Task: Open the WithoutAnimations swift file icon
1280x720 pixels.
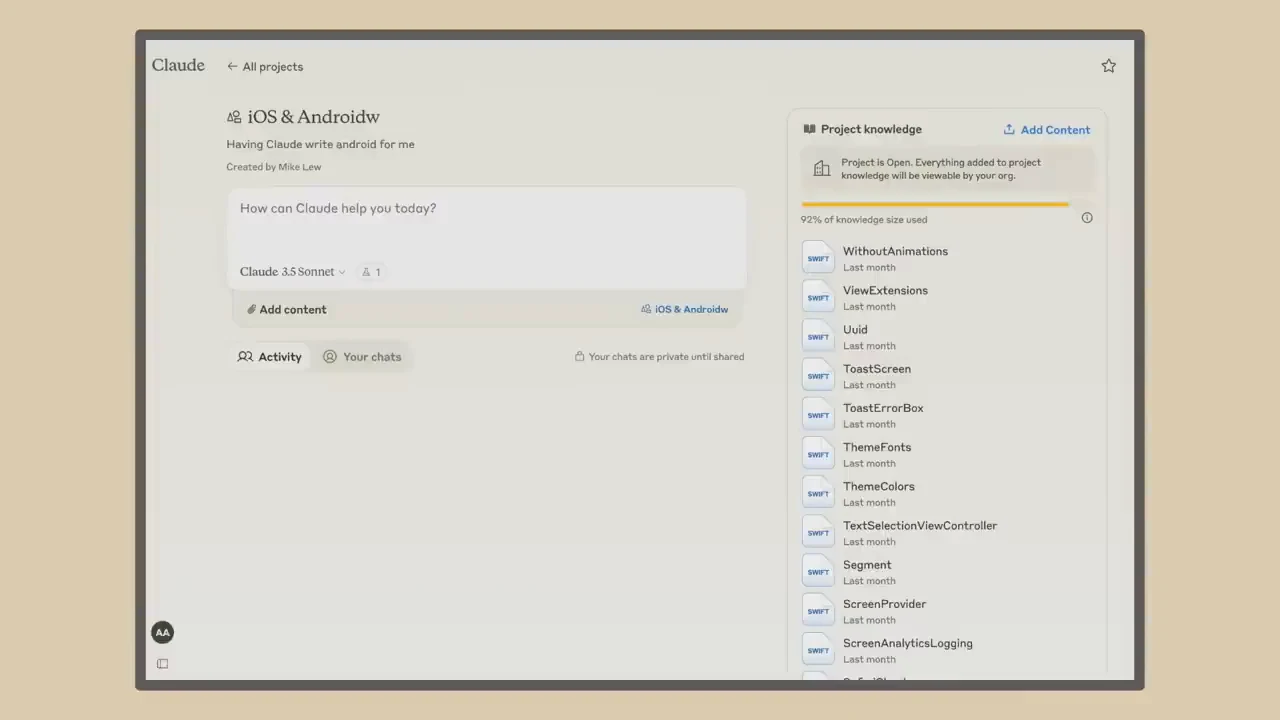Action: 818,257
